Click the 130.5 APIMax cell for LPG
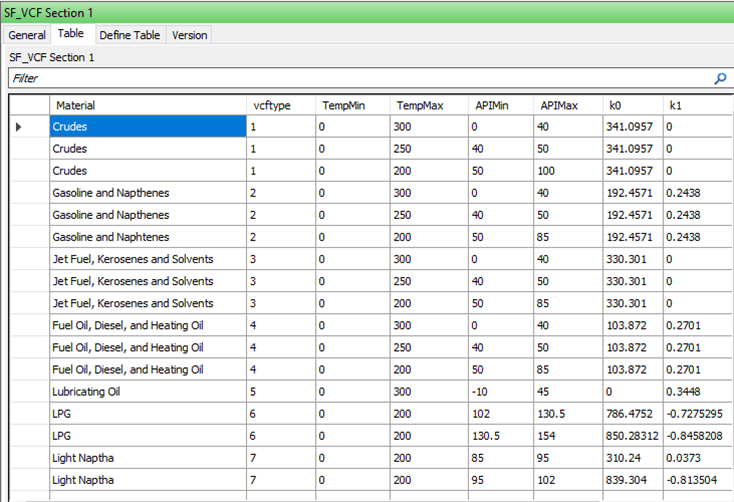The height and width of the screenshot is (502, 734). (x=568, y=413)
